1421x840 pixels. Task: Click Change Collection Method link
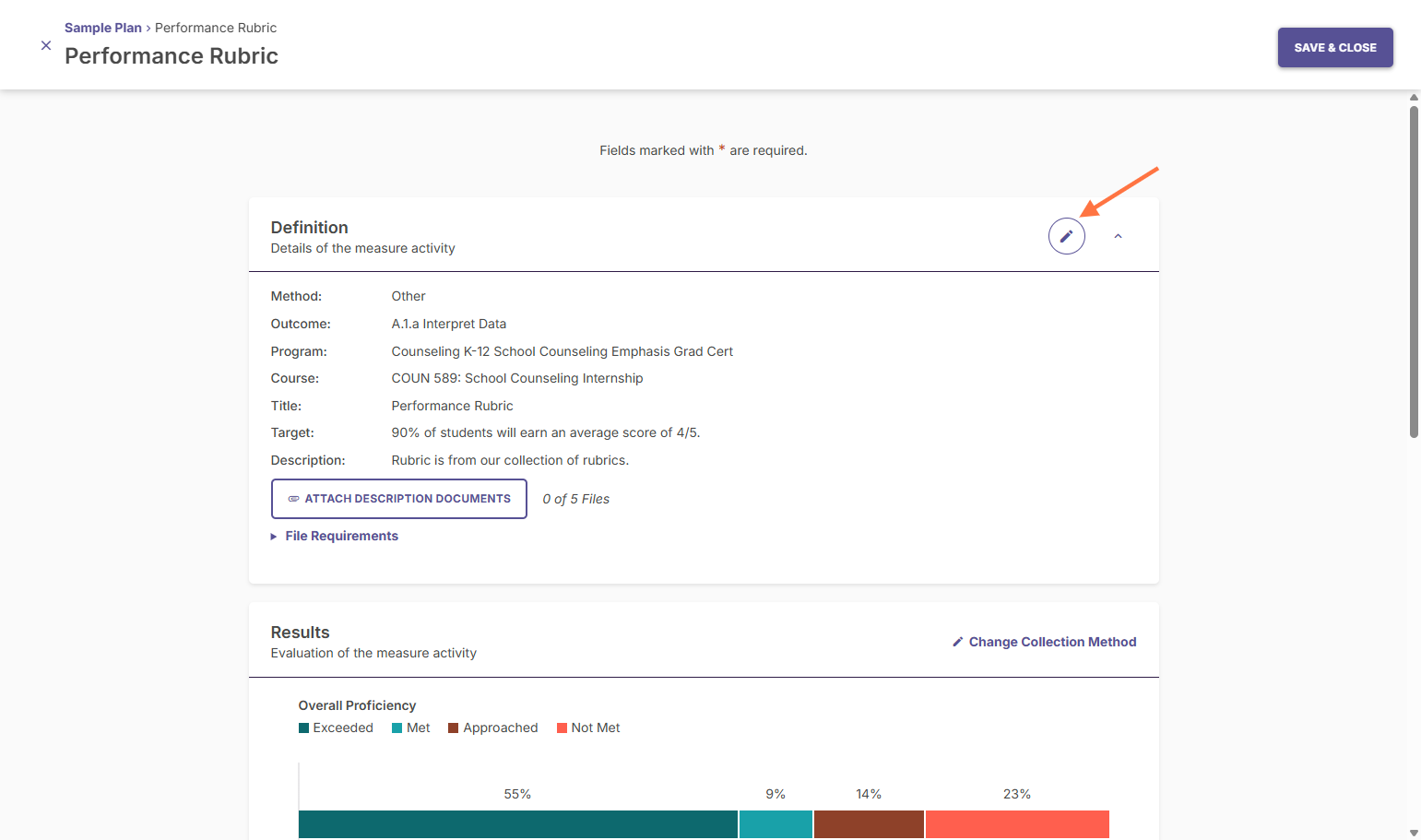coord(1045,642)
